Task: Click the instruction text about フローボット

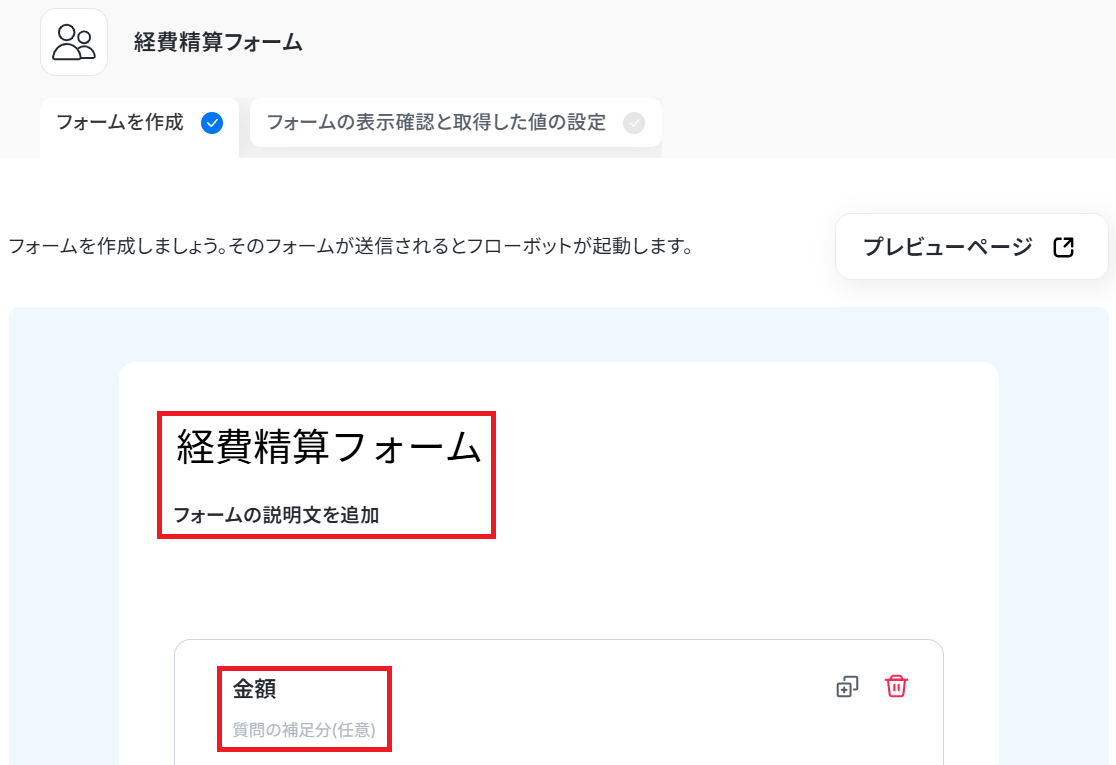Action: click(350, 246)
